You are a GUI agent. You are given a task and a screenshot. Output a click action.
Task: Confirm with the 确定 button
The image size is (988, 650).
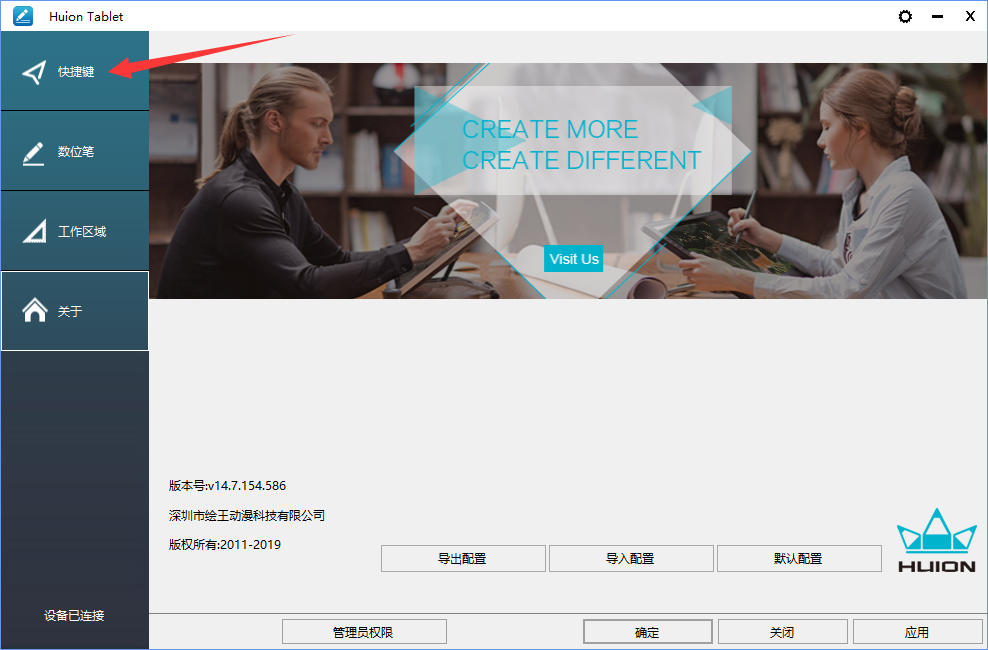[648, 632]
